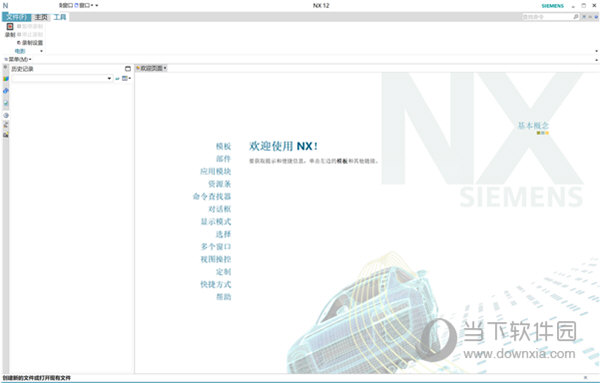
Task: Minimize the NX 12 window
Action: point(573,6)
